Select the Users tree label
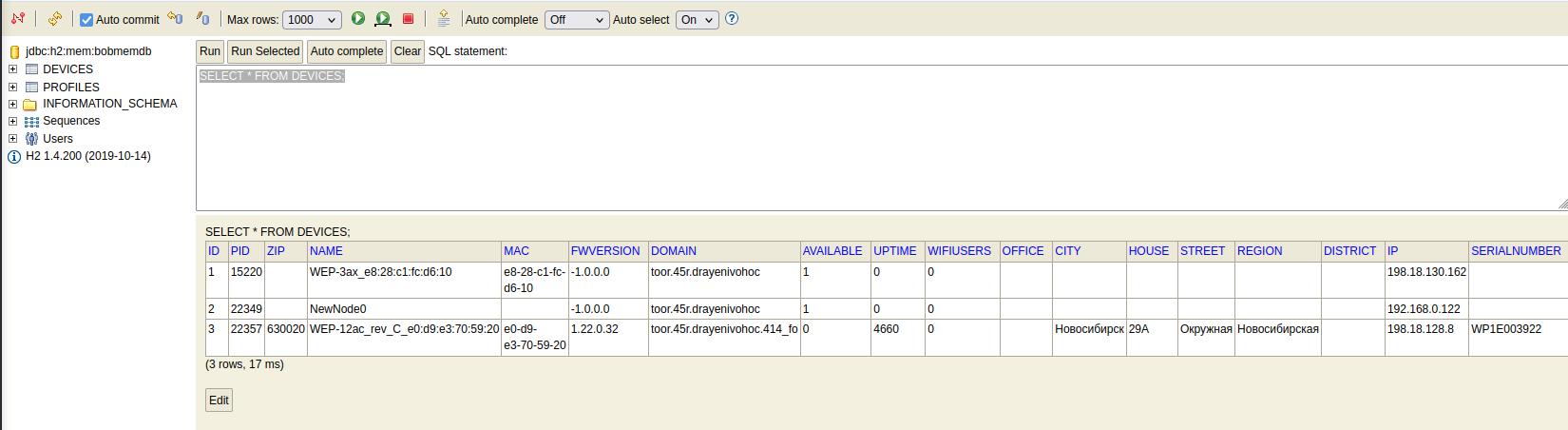Viewport: 1568px width, 430px height. click(58, 139)
